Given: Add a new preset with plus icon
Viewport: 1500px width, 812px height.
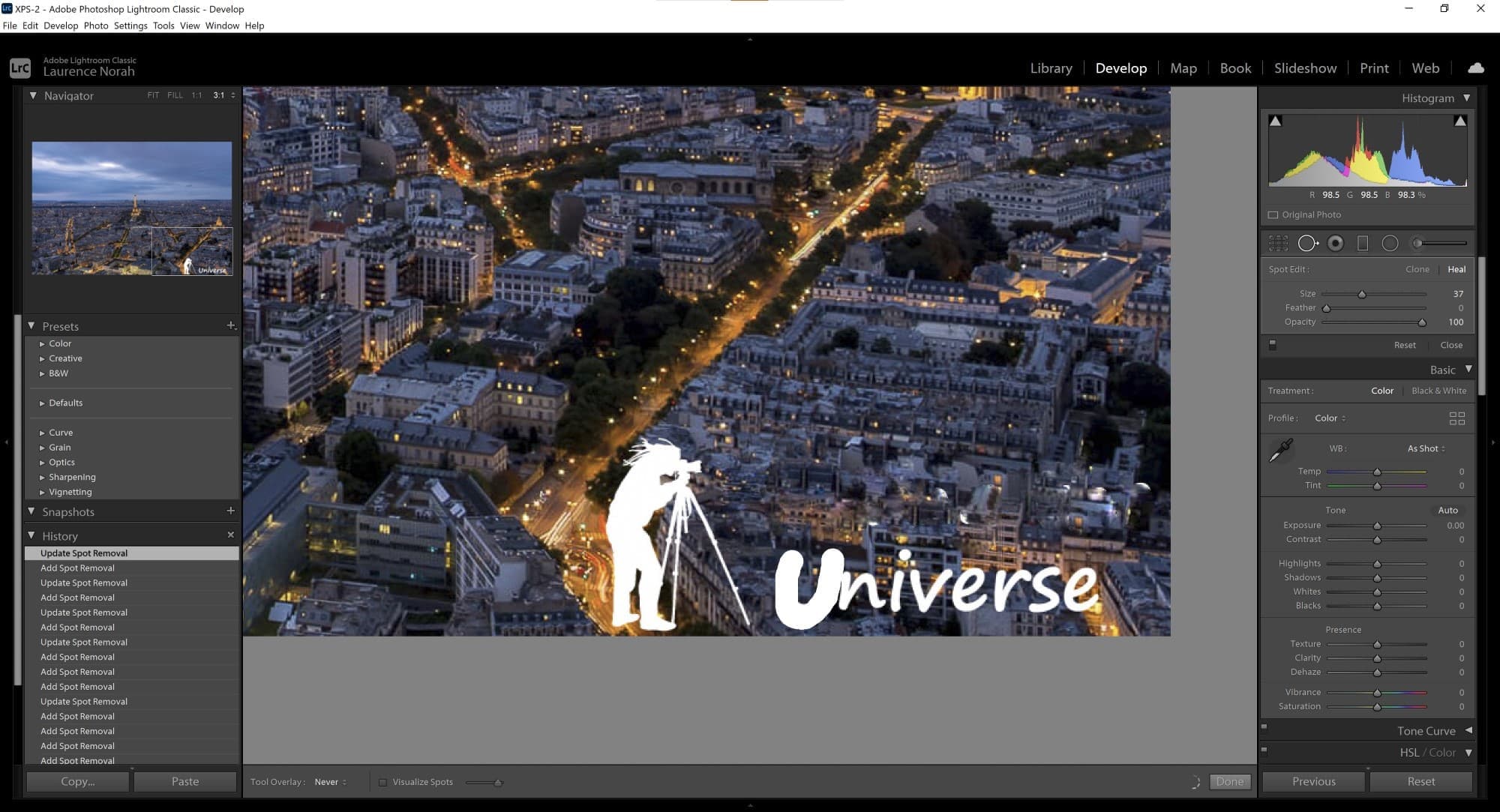Looking at the screenshot, I should 231,325.
